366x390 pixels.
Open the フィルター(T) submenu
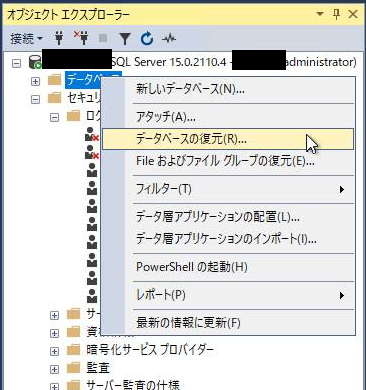click(228, 189)
